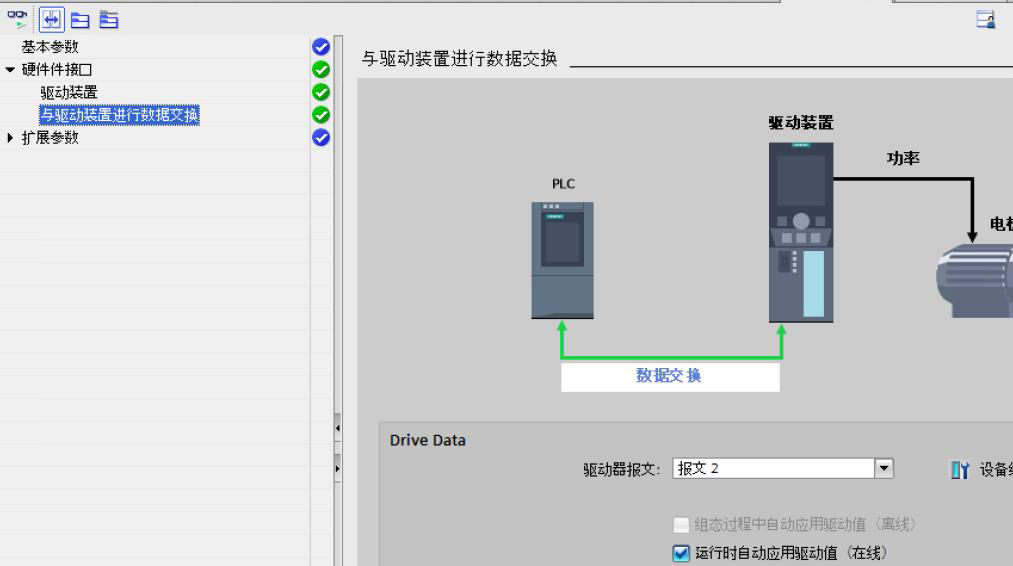The height and width of the screenshot is (566, 1013).
Task: Click the motor image in the diagram
Action: pyautogui.click(x=976, y=278)
